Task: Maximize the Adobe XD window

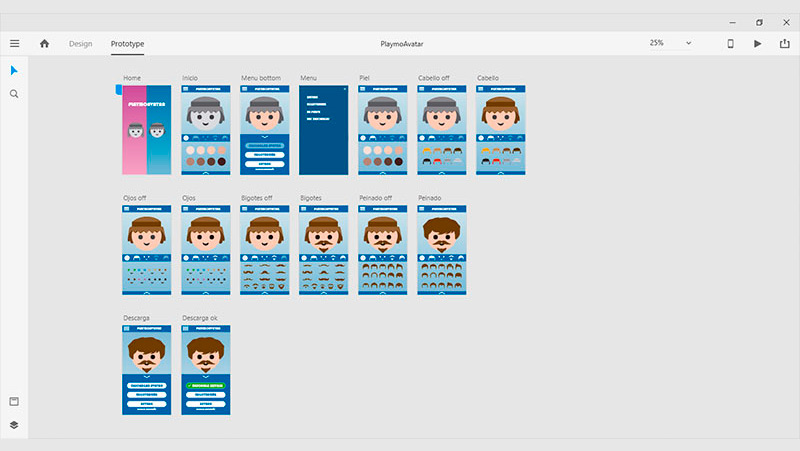Action: click(759, 21)
